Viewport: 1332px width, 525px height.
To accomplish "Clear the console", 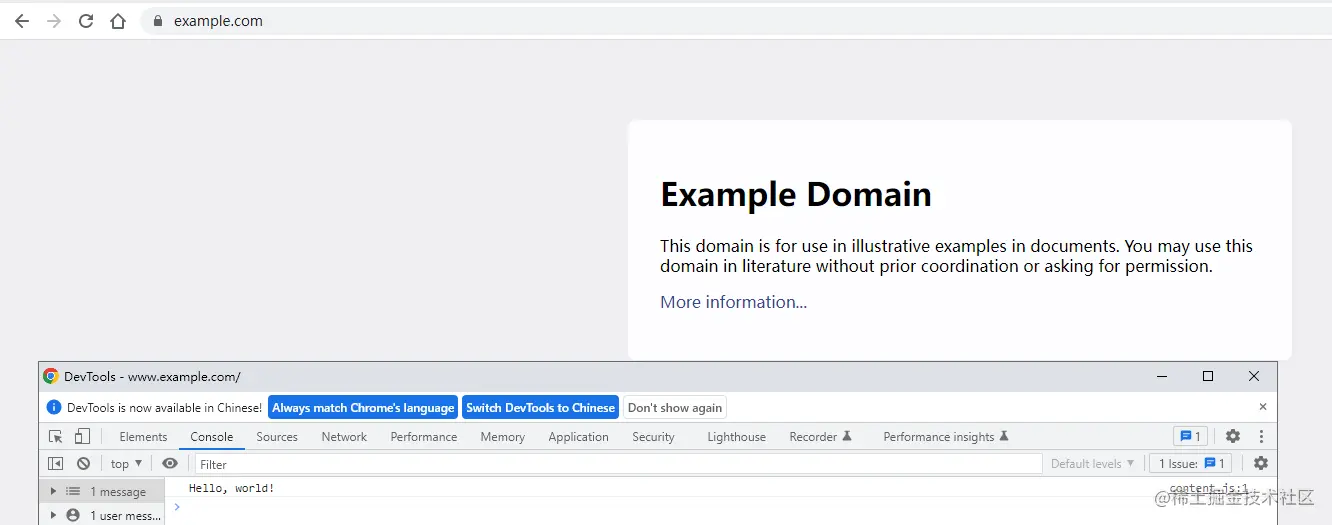I will pyautogui.click(x=84, y=464).
